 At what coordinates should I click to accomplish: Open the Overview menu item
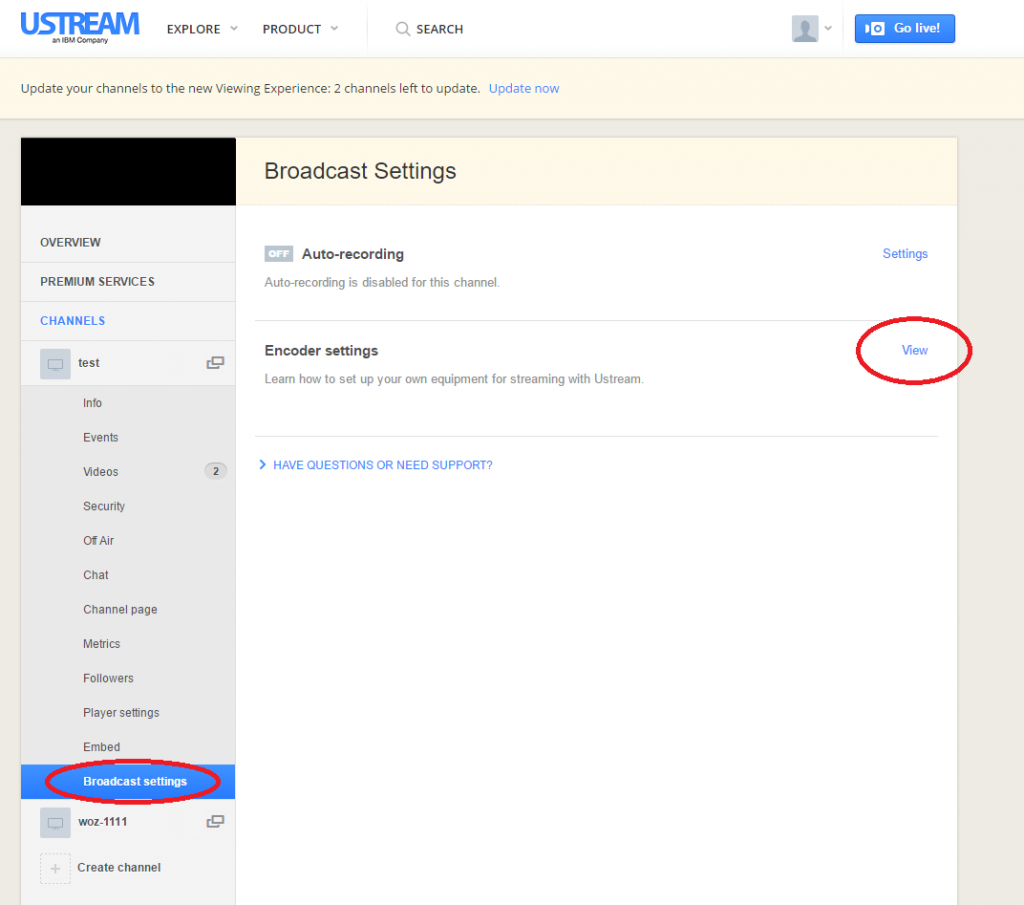[128, 242]
